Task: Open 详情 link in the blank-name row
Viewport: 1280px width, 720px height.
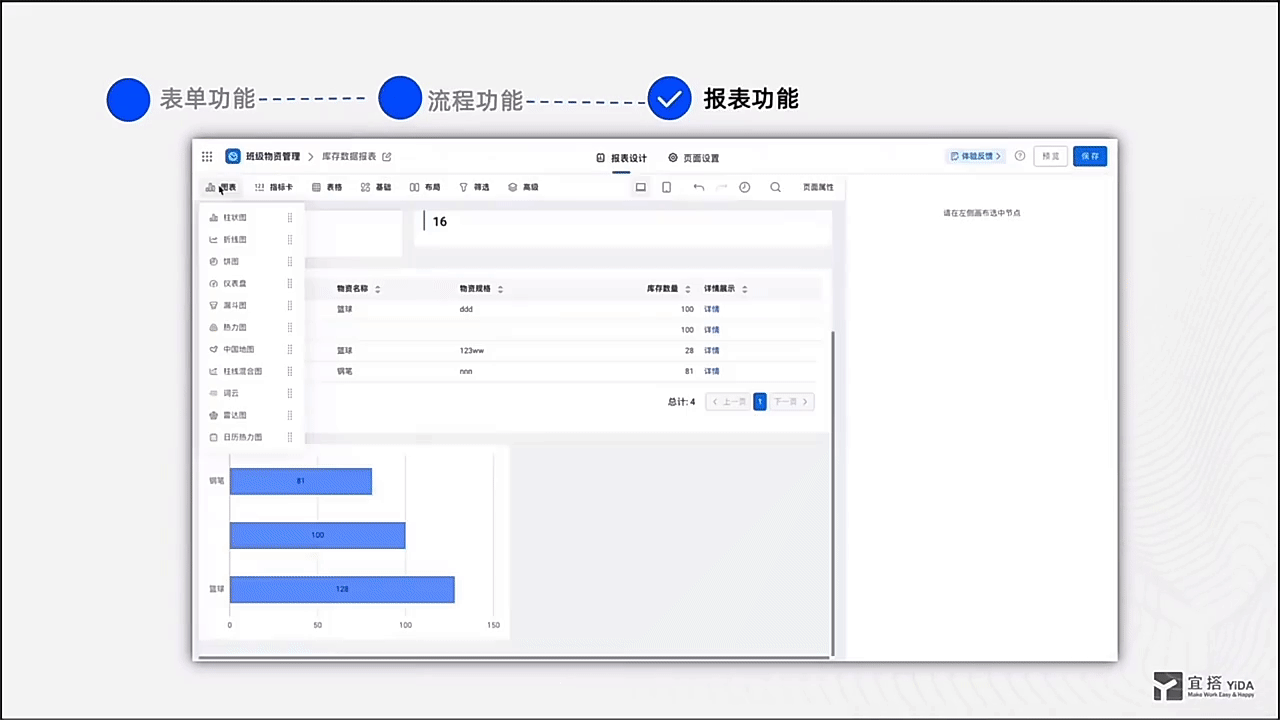Action: 712,330
